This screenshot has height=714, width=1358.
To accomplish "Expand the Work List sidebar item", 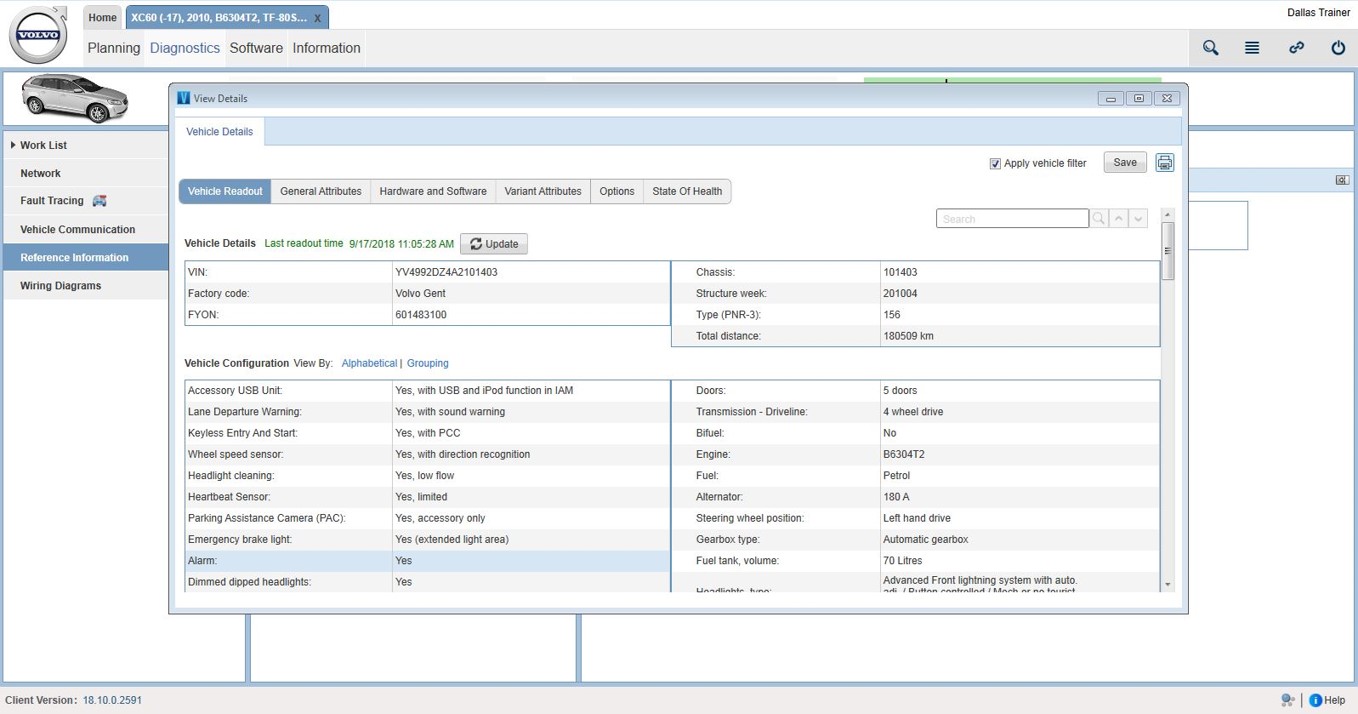I will tap(43, 145).
